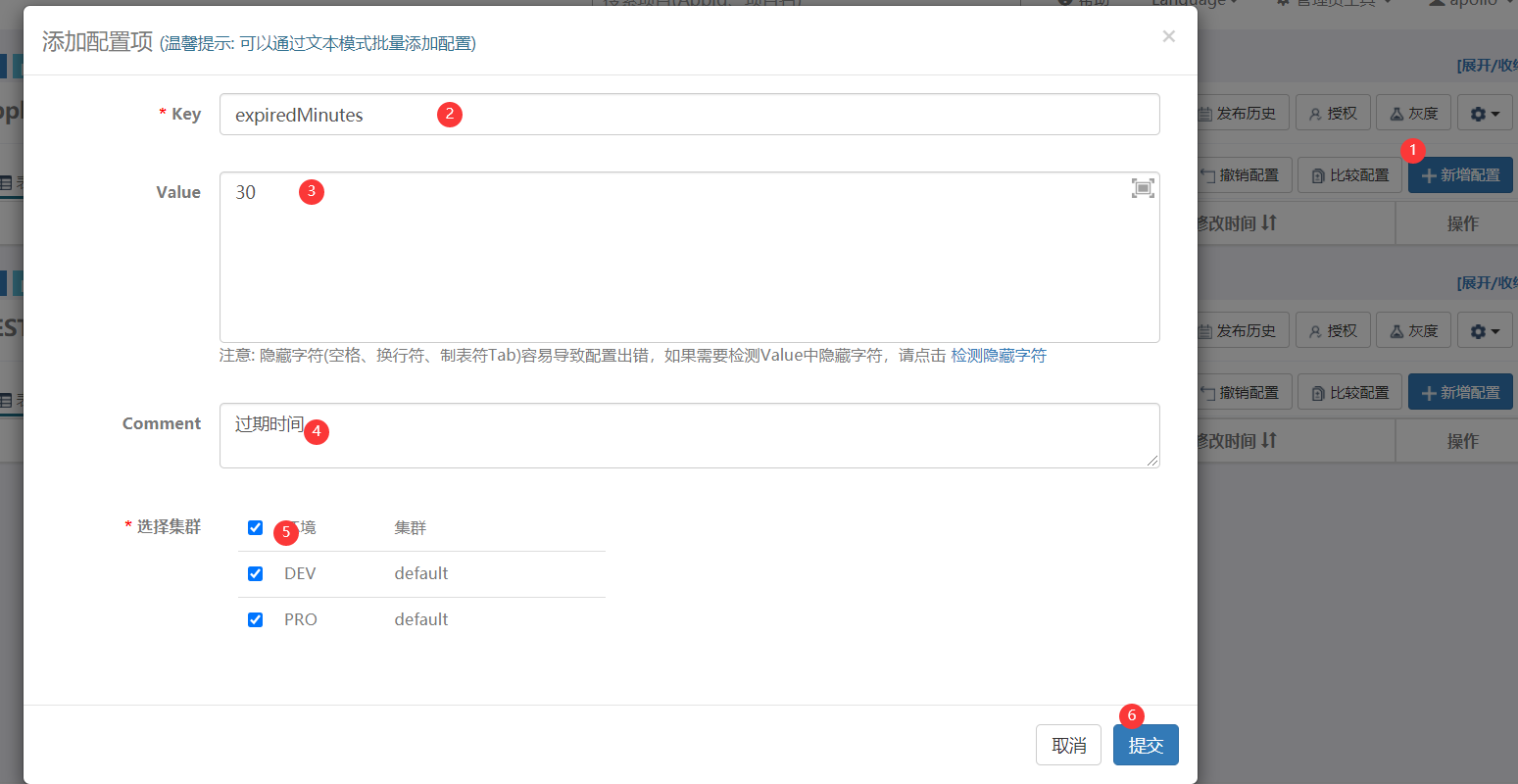Image resolution: width=1518 pixels, height=784 pixels.
Task: Open gear dropdown in upper namespace panel
Action: pos(1485,114)
